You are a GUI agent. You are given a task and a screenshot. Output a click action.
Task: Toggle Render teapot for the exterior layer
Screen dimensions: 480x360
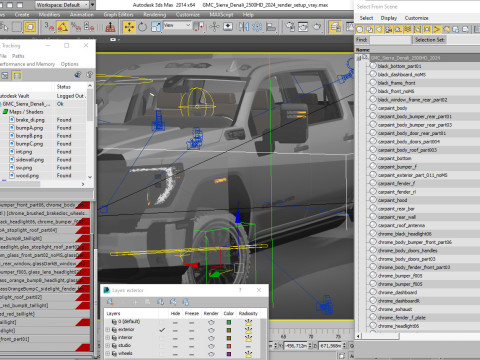click(211, 330)
